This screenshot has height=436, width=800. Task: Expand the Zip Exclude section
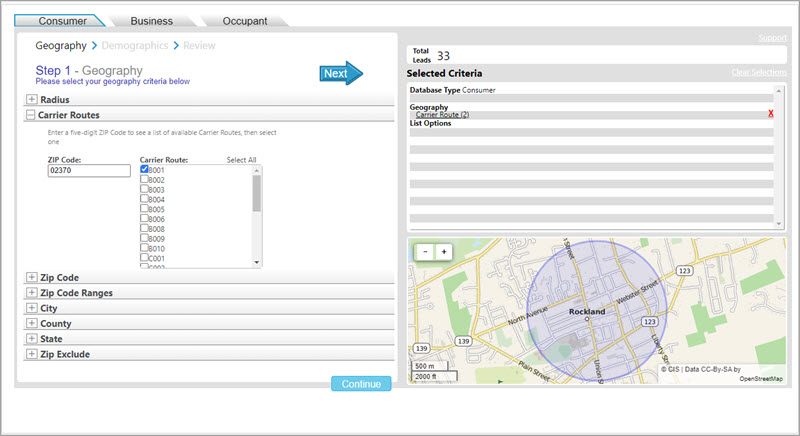32,354
